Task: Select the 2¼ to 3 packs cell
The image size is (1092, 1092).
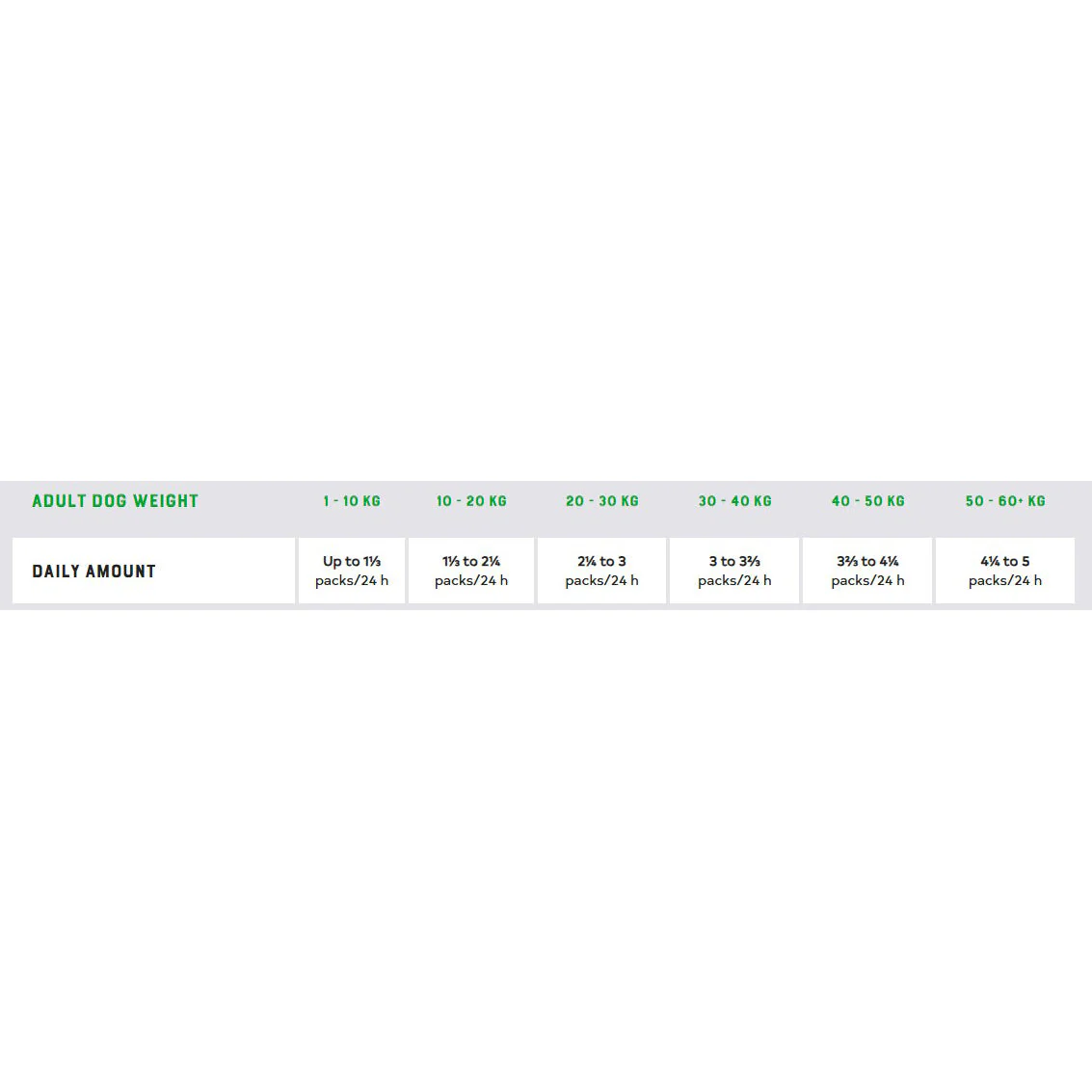Action: coord(601,571)
